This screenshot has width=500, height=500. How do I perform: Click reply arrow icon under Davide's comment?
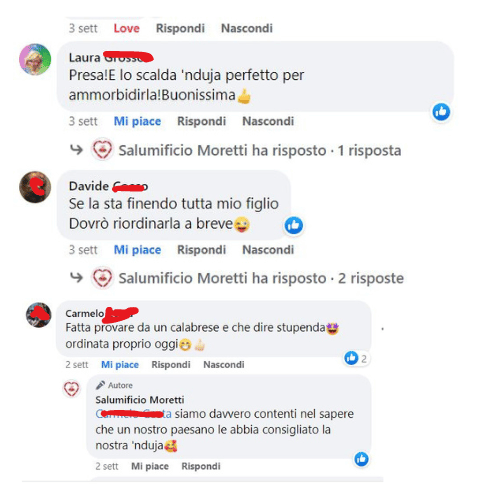pos(76,277)
